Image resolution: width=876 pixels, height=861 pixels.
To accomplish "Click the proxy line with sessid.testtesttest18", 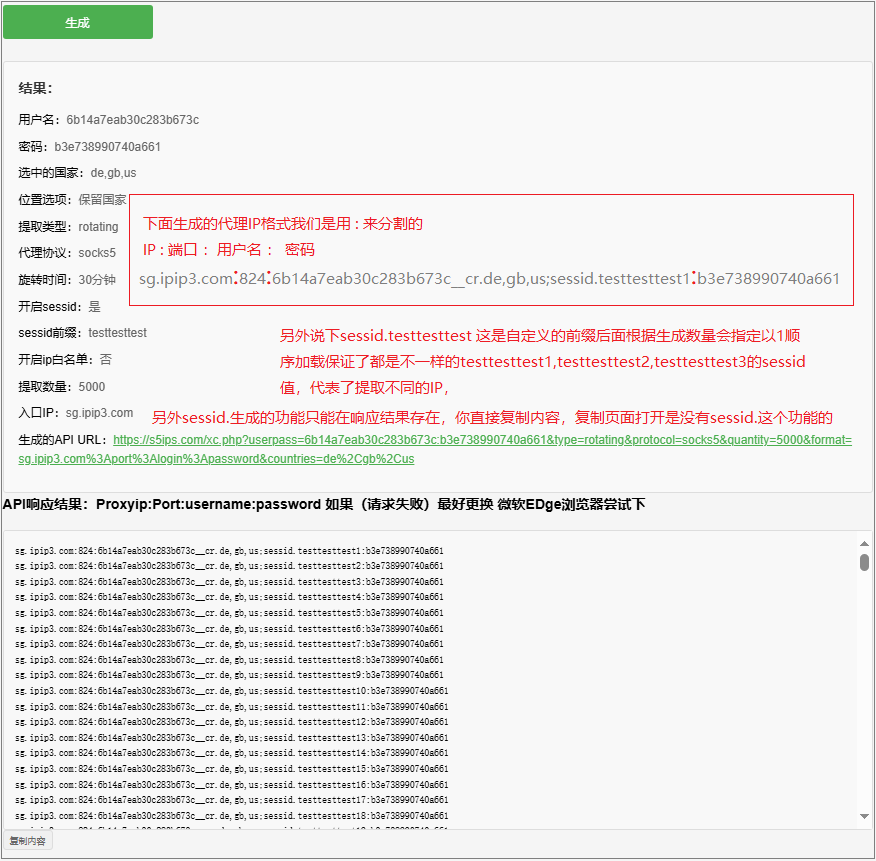I will pos(231,816).
